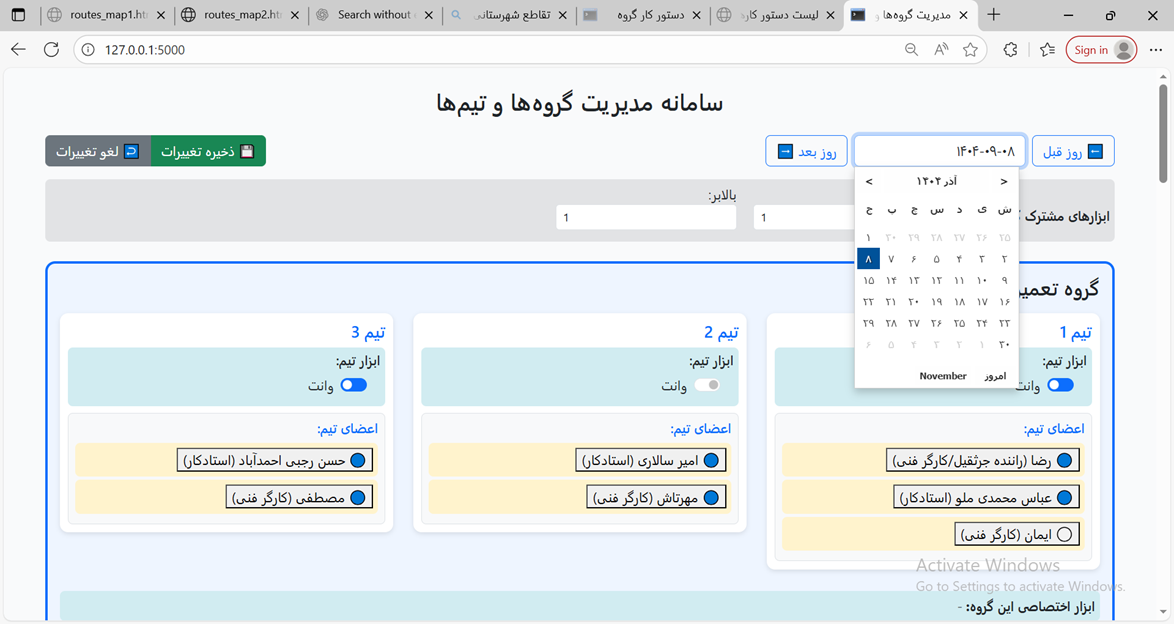The width and height of the screenshot is (1174, 624).
Task: Select the radio button for مصطفی (کارگر فنی)
Action: click(x=357, y=497)
